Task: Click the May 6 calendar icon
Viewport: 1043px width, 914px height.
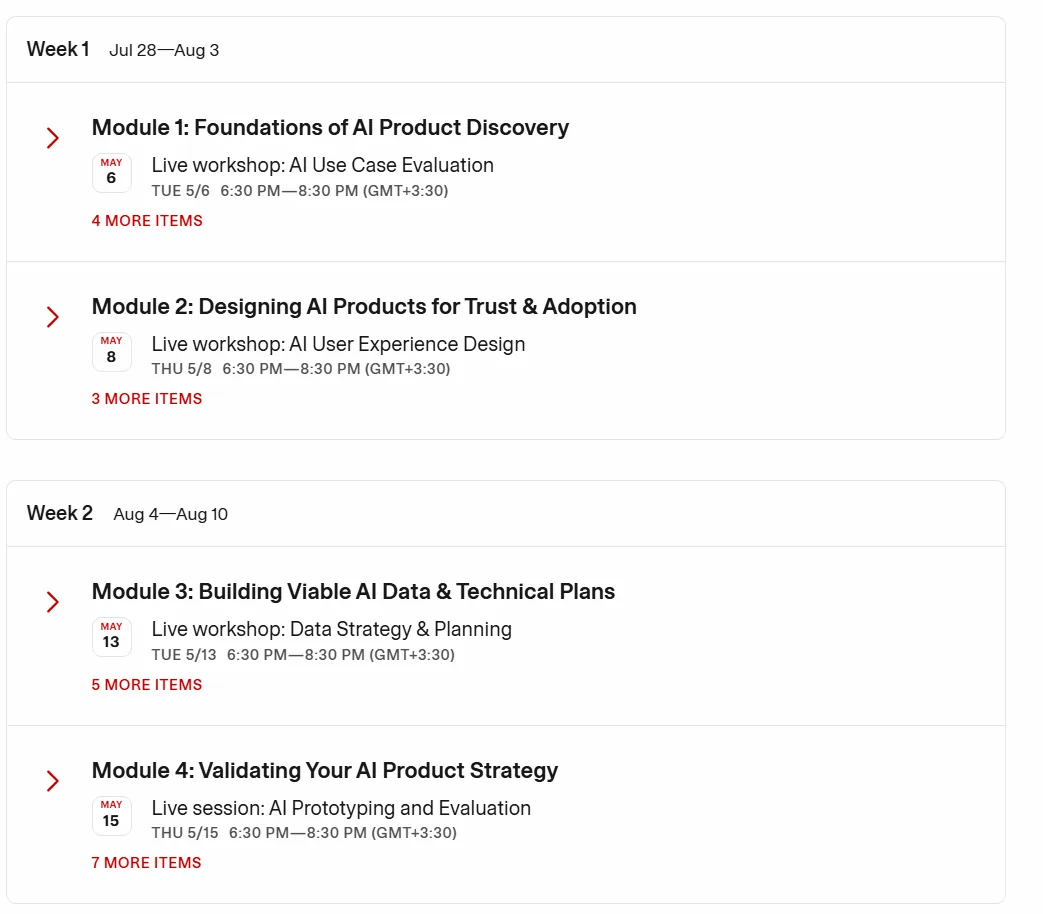Action: (112, 173)
